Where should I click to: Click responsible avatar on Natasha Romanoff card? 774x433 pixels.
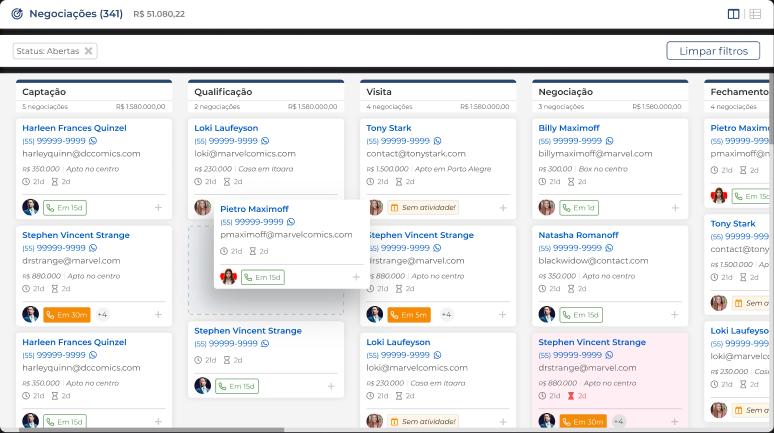click(x=546, y=315)
